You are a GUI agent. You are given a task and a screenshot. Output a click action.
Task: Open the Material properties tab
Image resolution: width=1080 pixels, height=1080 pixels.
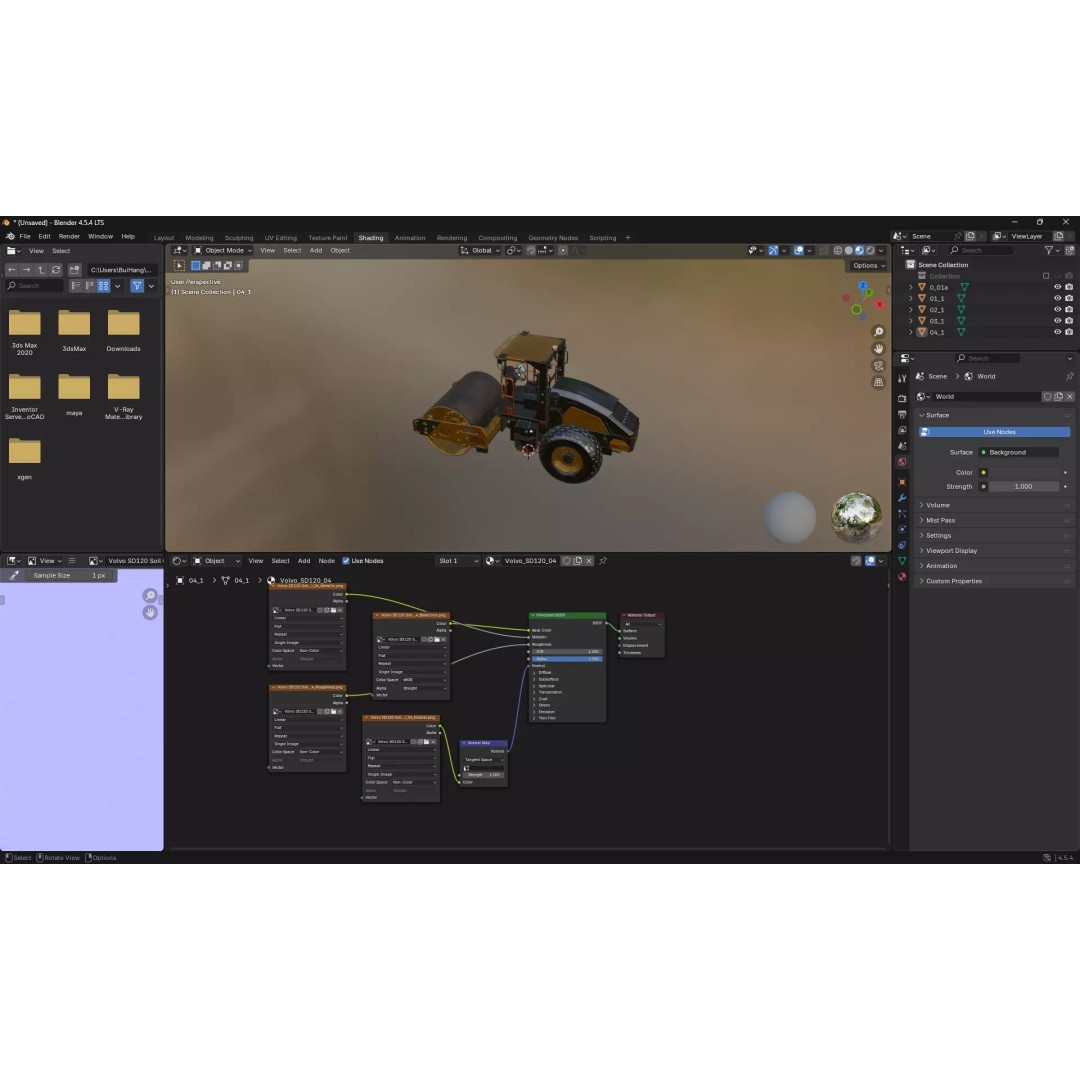click(902, 577)
